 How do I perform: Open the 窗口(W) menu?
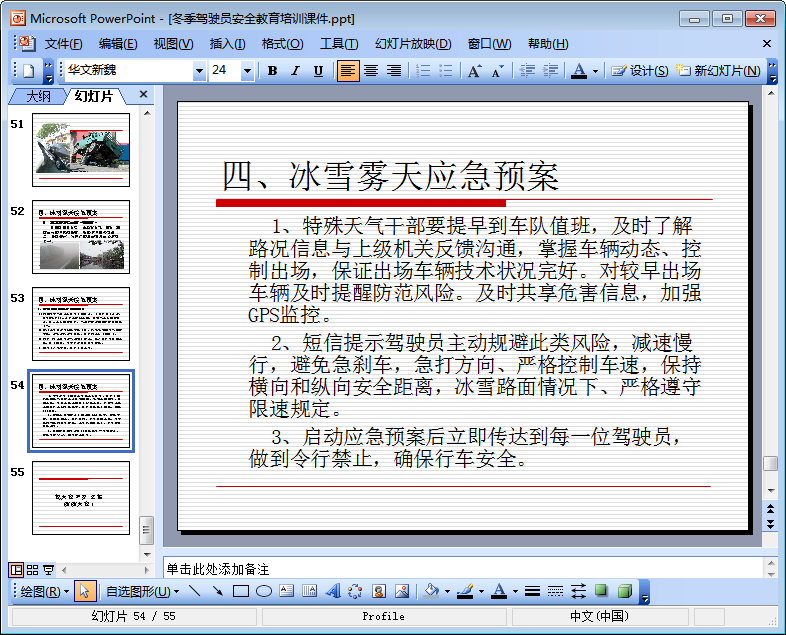[x=489, y=44]
